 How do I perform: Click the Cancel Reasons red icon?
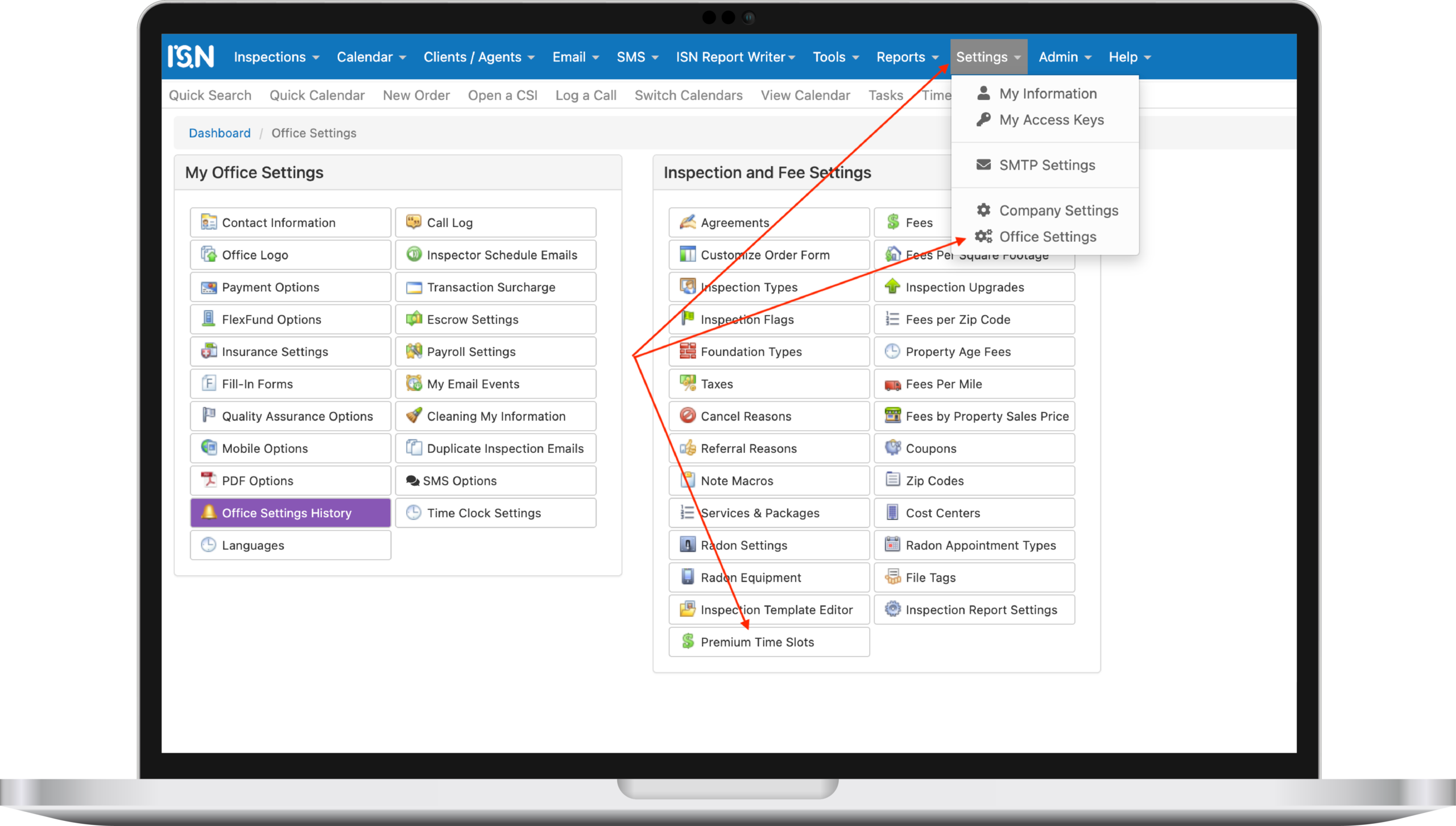click(688, 416)
